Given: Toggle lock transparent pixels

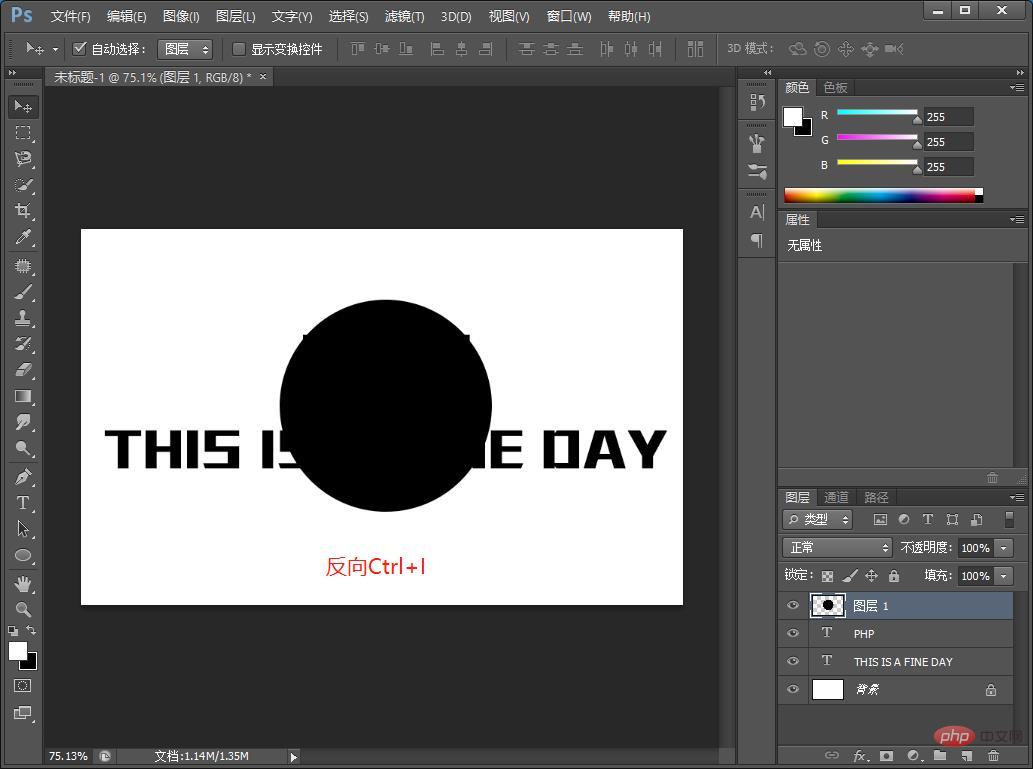Looking at the screenshot, I should (x=827, y=576).
